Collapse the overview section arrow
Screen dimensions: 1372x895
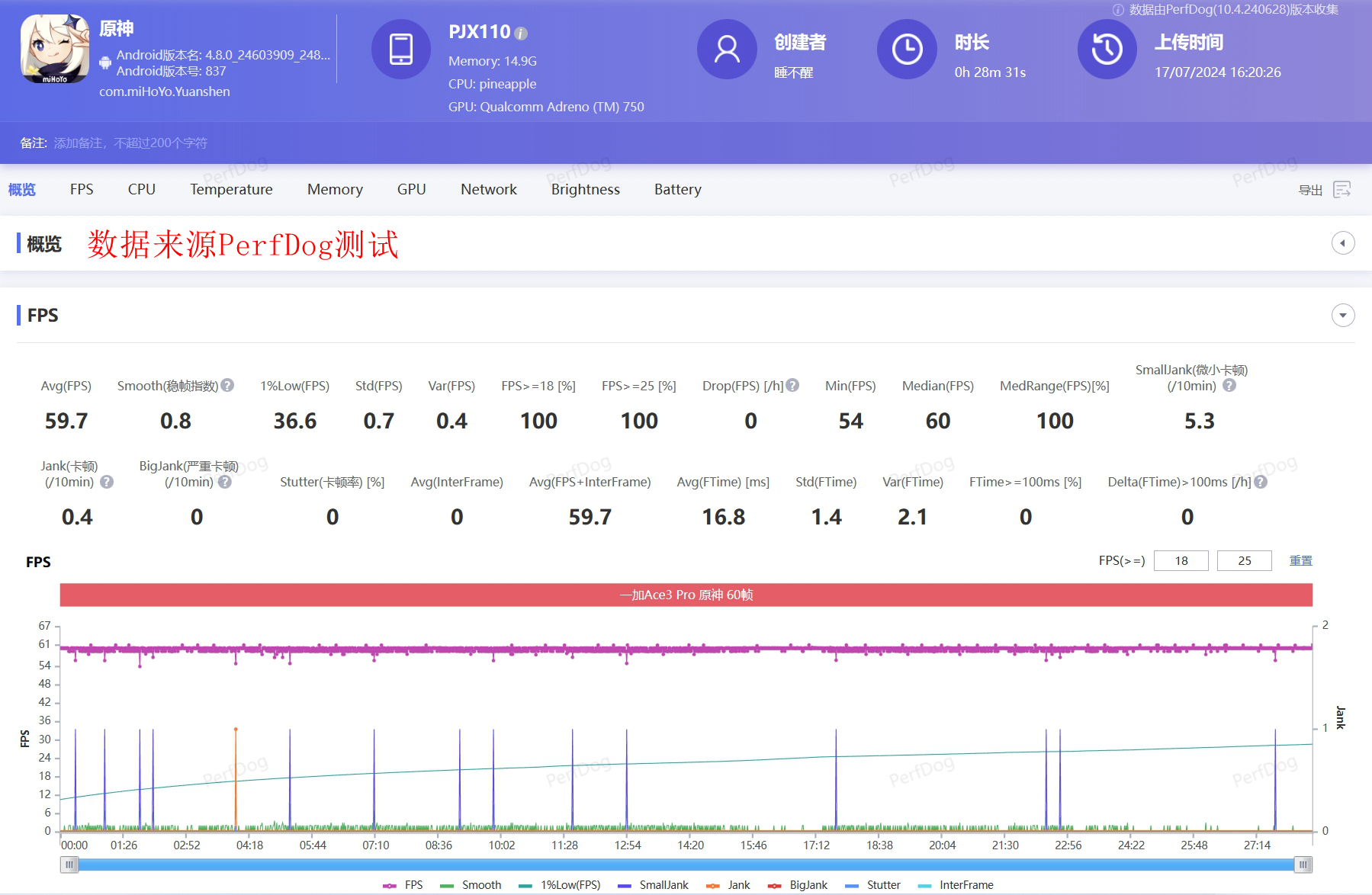coord(1342,243)
